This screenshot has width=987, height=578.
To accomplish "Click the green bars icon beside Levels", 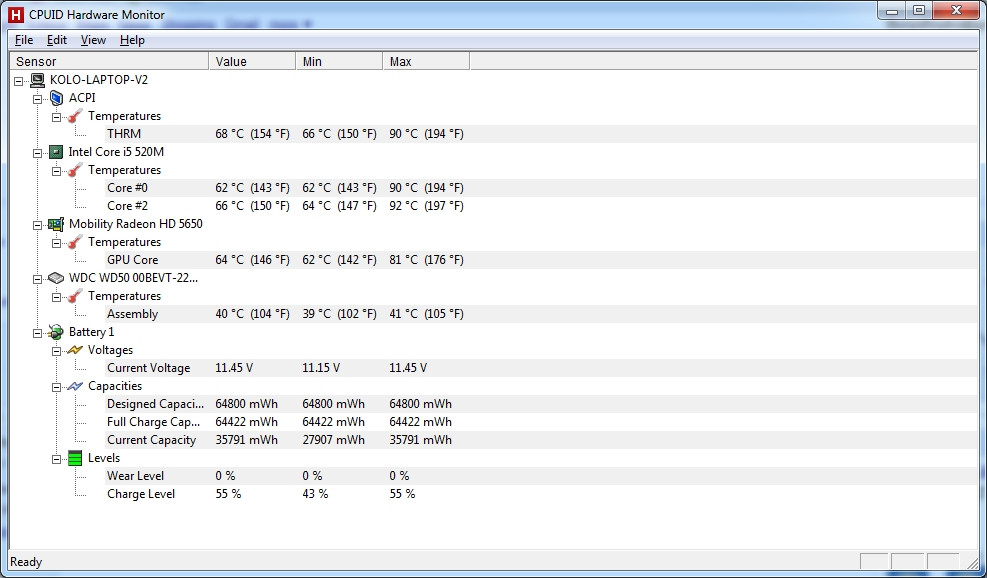I will (75, 458).
